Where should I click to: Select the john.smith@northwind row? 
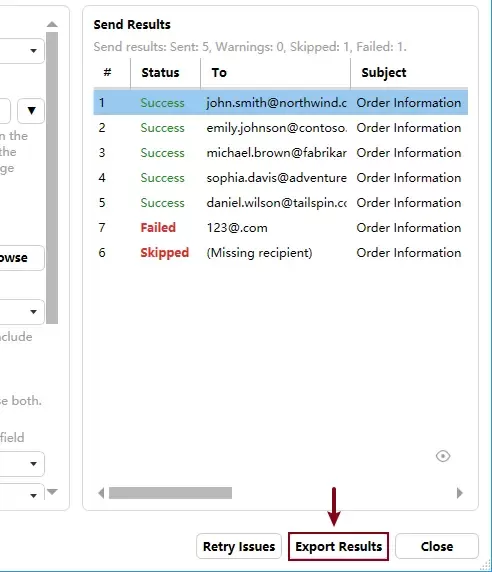(280, 103)
